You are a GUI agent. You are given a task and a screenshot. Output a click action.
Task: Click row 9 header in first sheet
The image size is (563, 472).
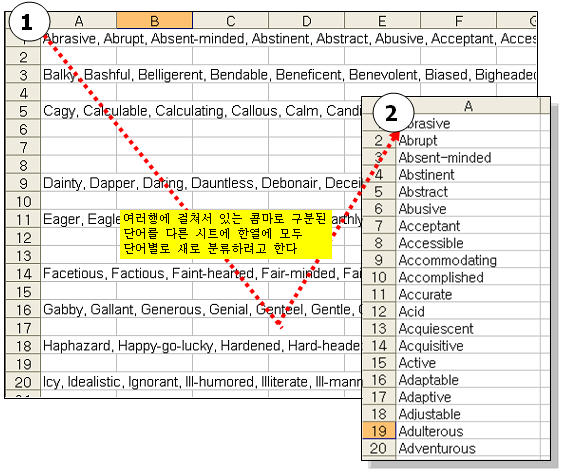pyautogui.click(x=23, y=183)
